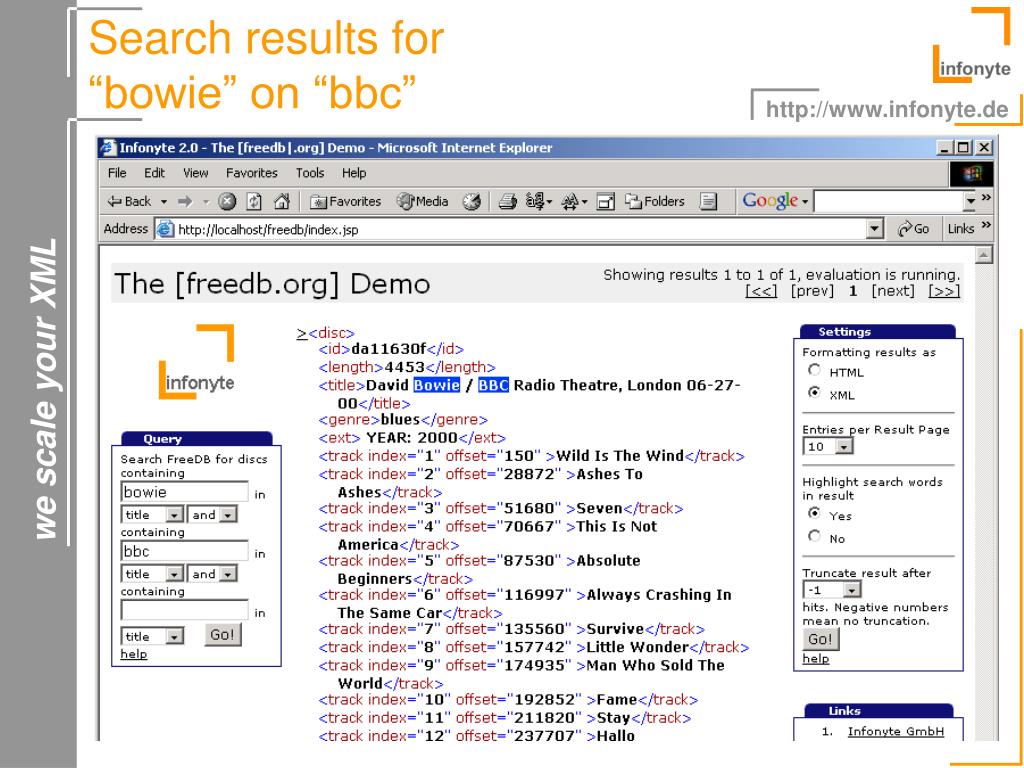1024x768 pixels.
Task: Click the Go arrow beside the Address bar
Action: (x=913, y=229)
